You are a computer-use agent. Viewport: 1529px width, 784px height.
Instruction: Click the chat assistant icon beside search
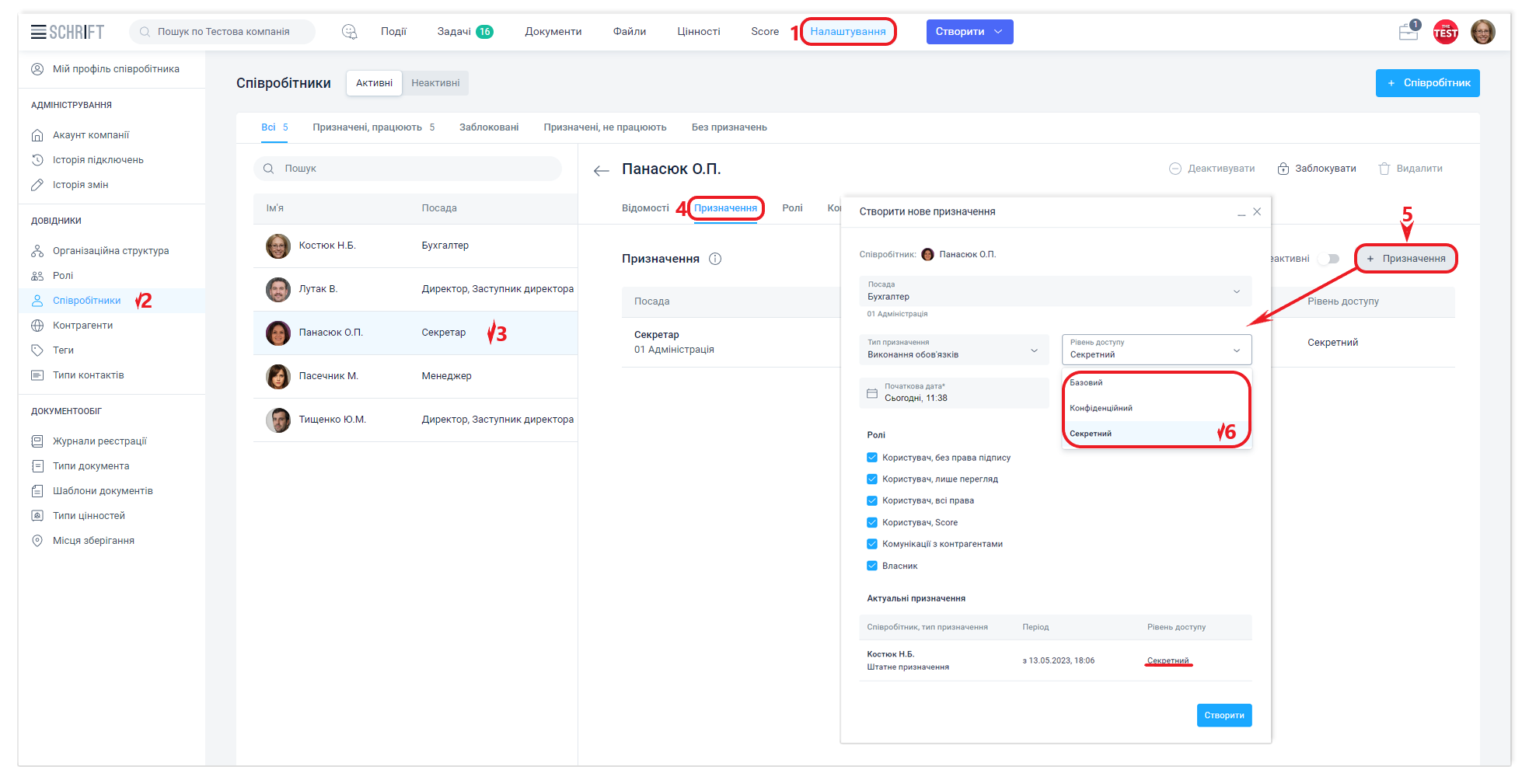349,32
